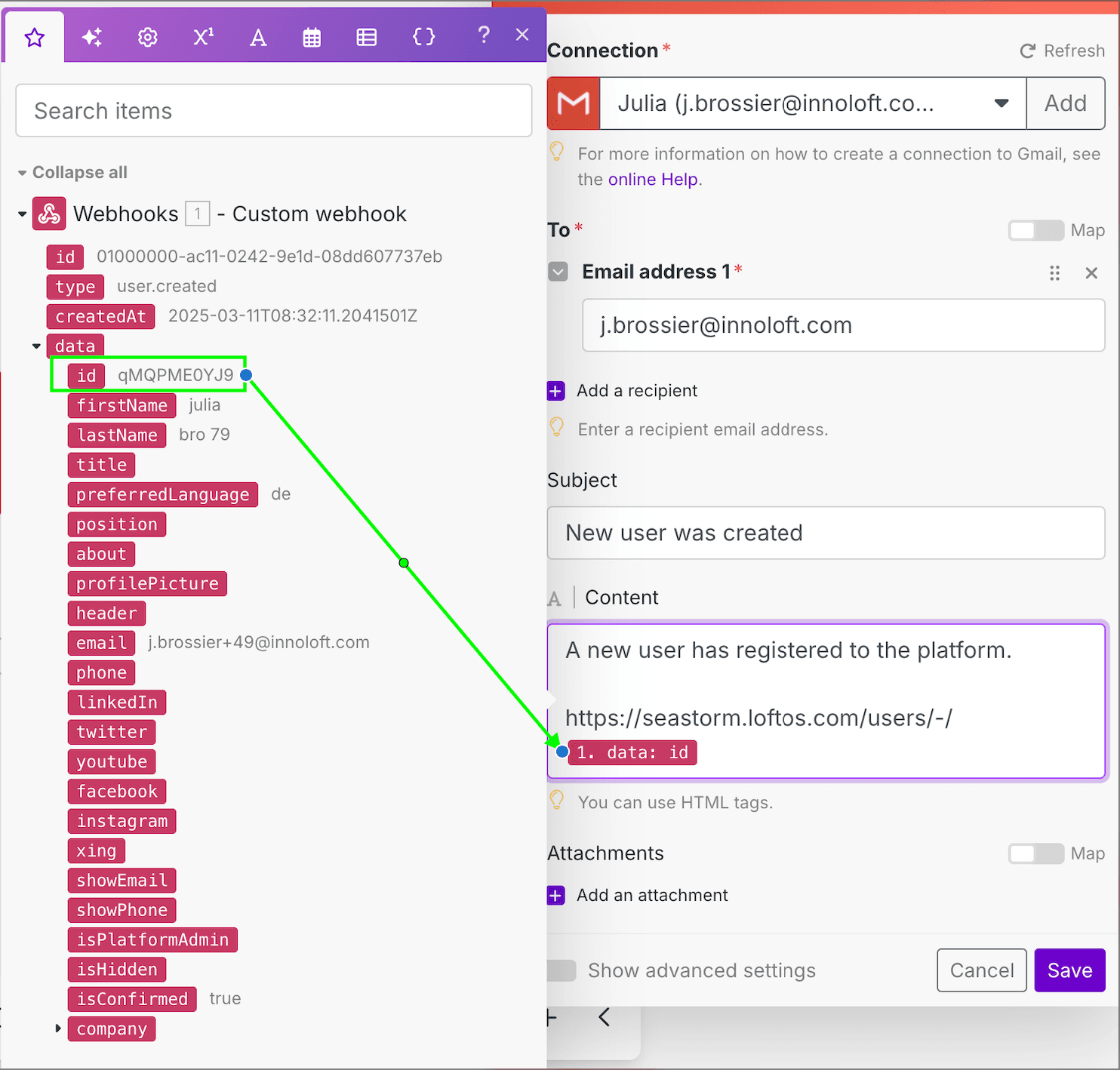Open the AI sparkles tab
This screenshot has width=1120, height=1070.
(x=92, y=37)
